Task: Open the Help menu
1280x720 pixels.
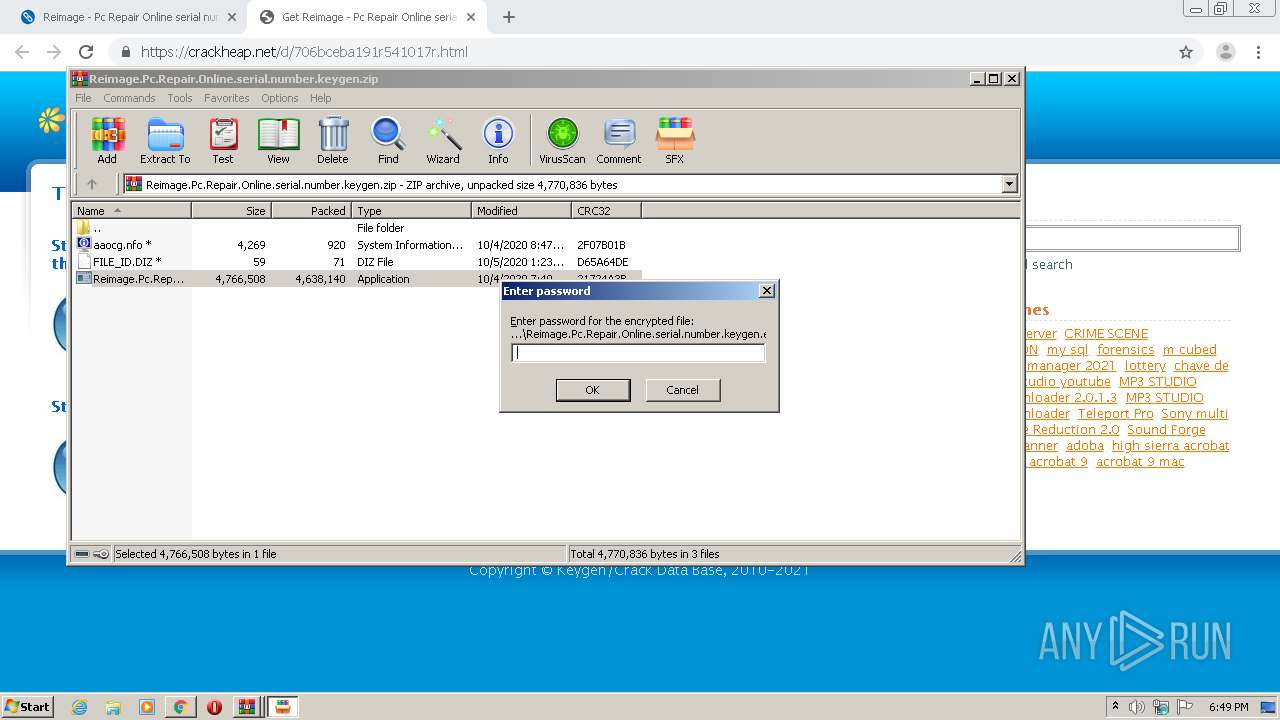Action: pos(320,98)
